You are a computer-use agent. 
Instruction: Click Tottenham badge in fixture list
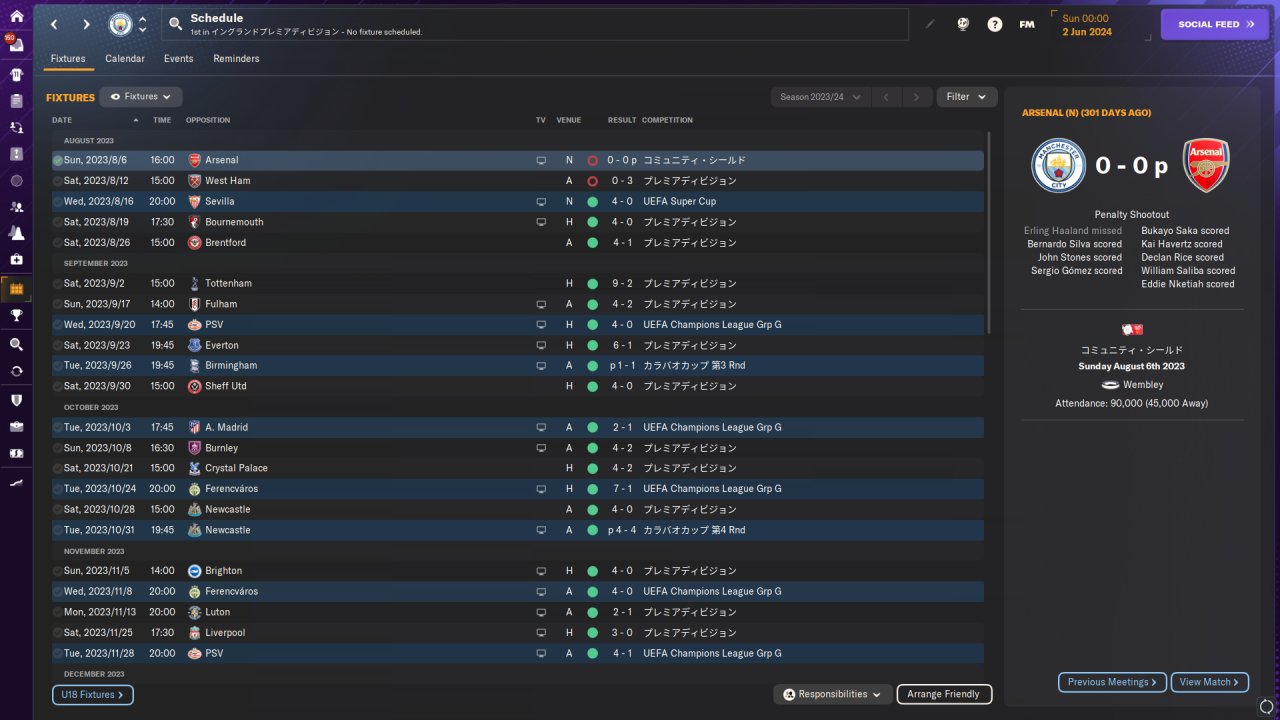[x=195, y=283]
